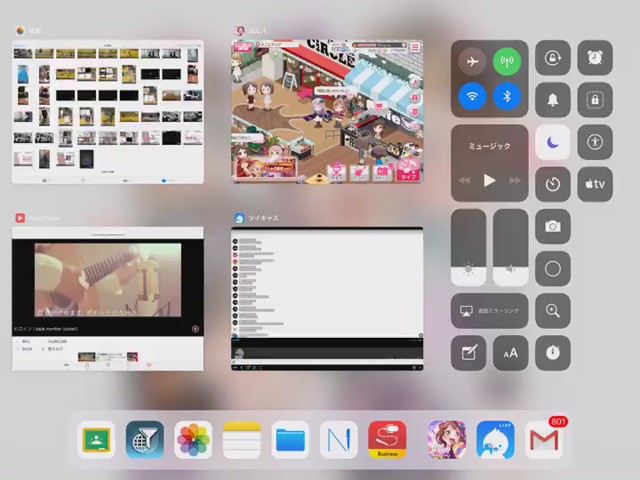Open the N pen note app in dock
The height and width of the screenshot is (480, 640).
coord(339,440)
